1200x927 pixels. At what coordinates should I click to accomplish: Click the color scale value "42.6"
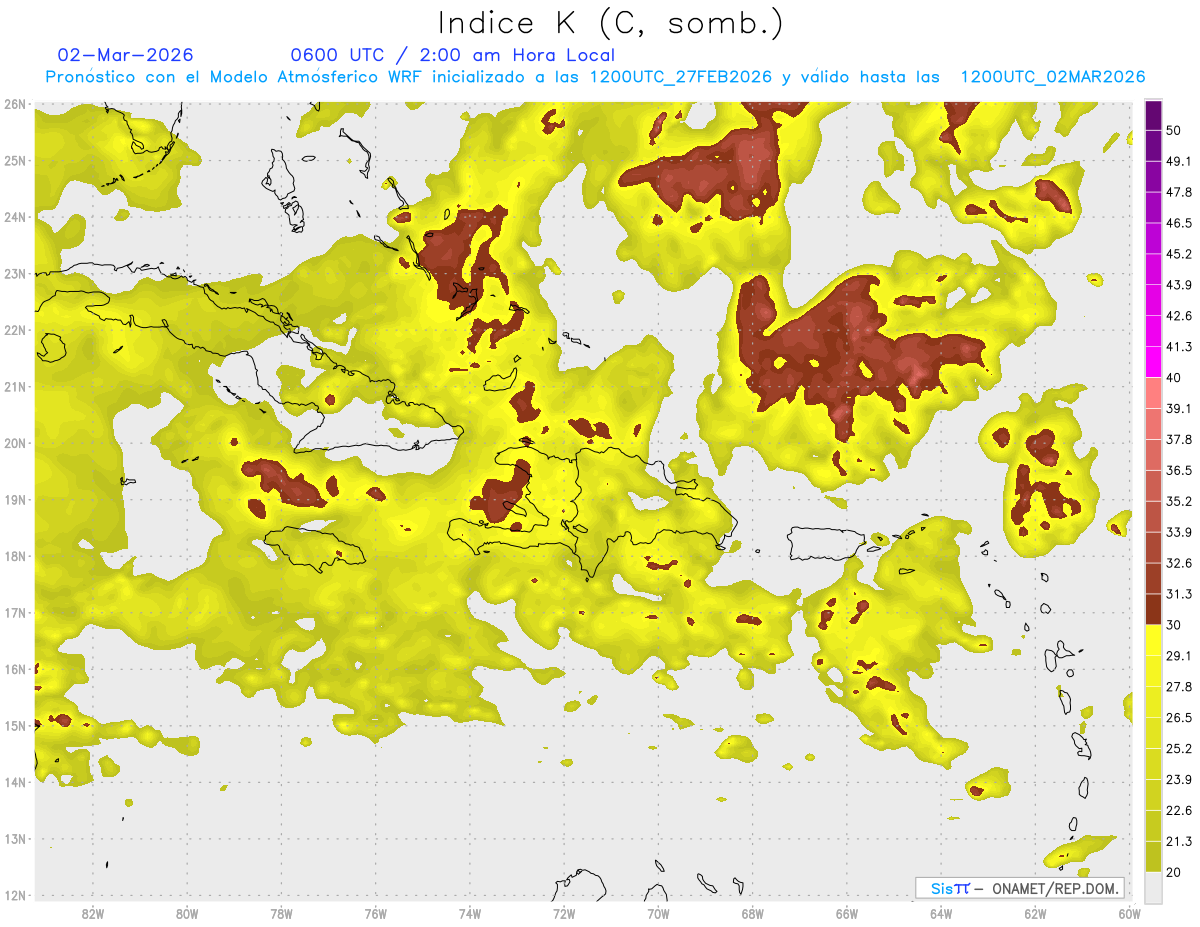[1179, 316]
